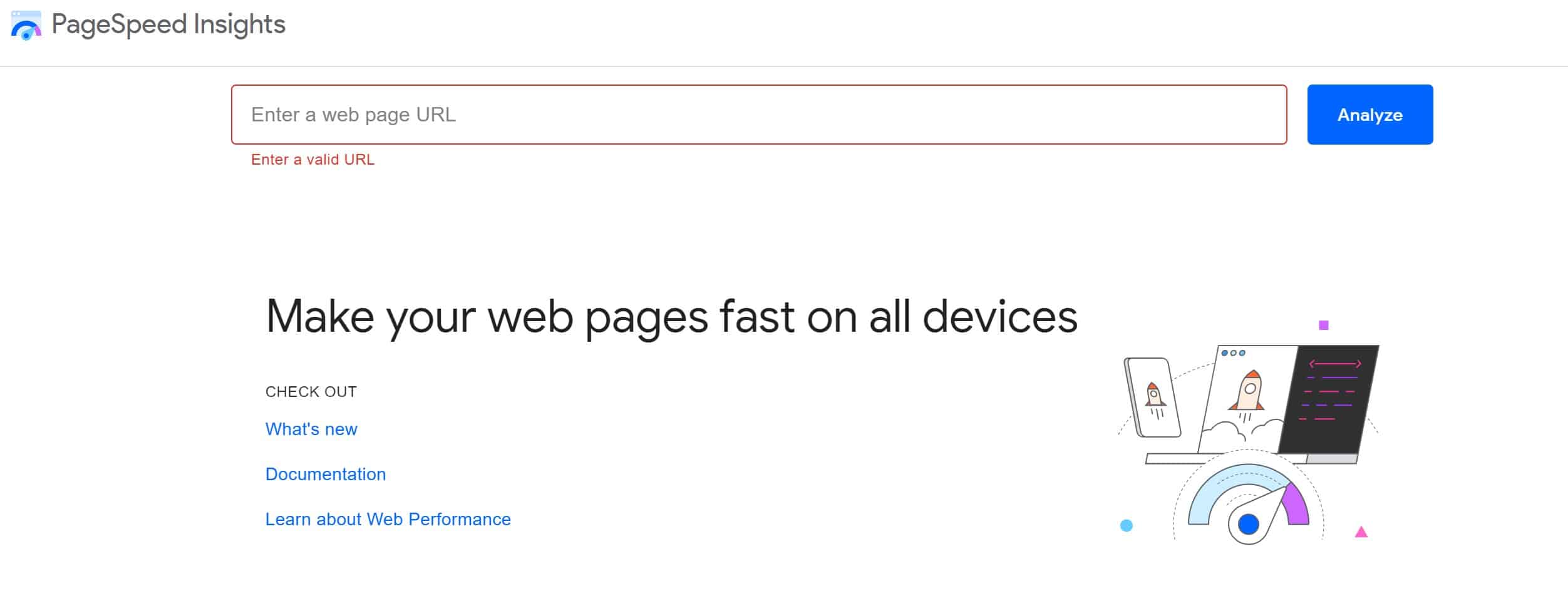Image resolution: width=1568 pixels, height=601 pixels.
Task: Click the PageSpeed Insights logo icon
Action: tap(26, 26)
